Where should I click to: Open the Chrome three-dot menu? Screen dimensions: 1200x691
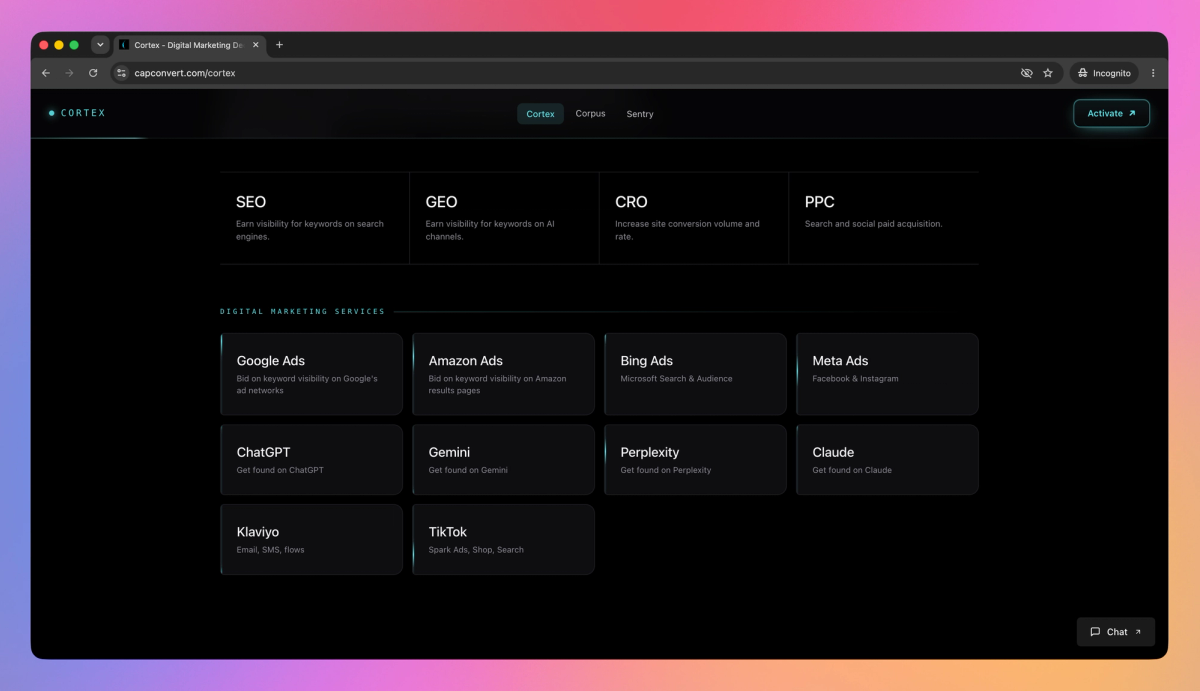1153,73
